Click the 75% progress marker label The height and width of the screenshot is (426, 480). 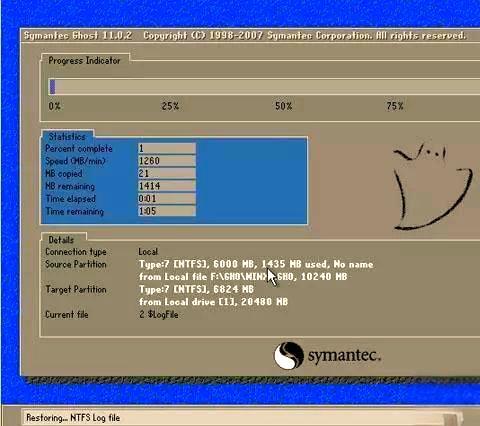(395, 106)
